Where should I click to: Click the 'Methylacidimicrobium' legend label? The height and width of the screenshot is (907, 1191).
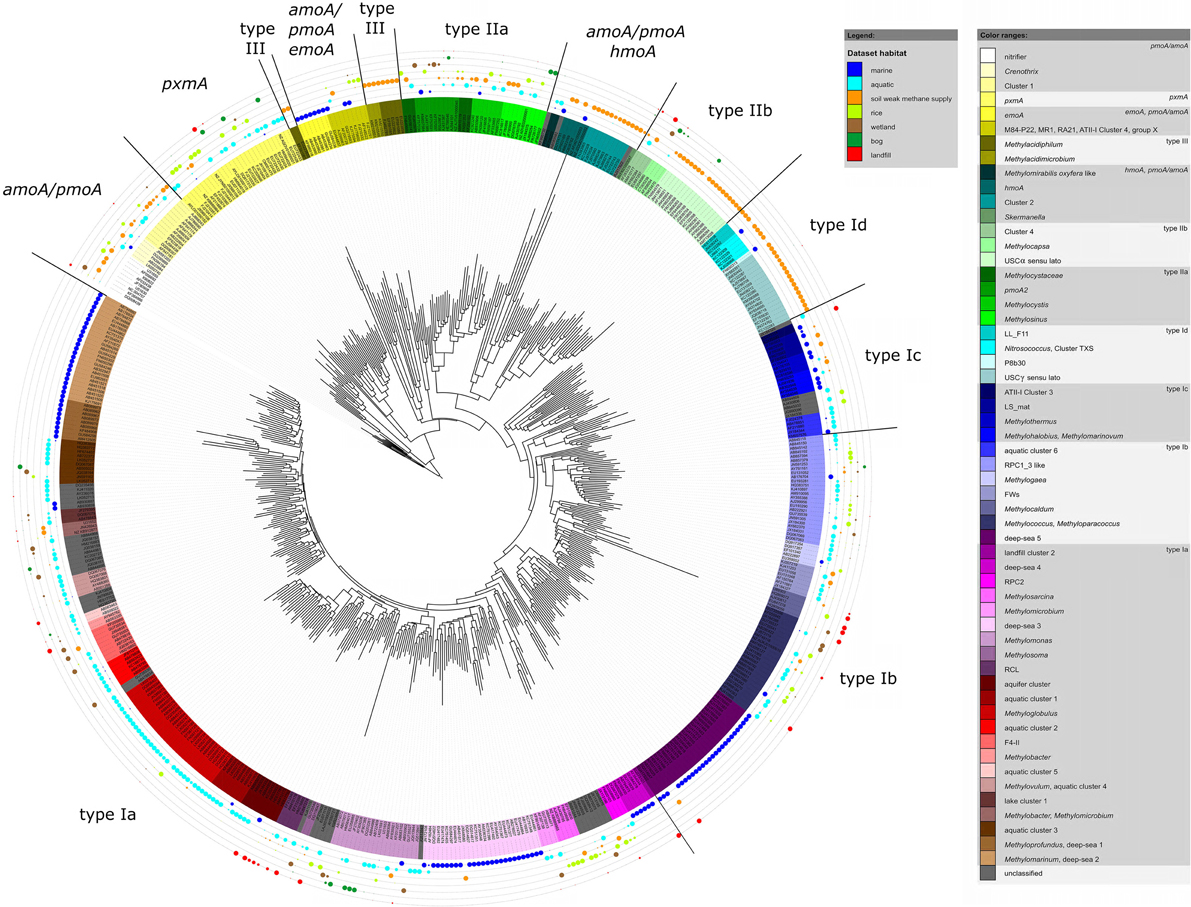pyautogui.click(x=1039, y=159)
